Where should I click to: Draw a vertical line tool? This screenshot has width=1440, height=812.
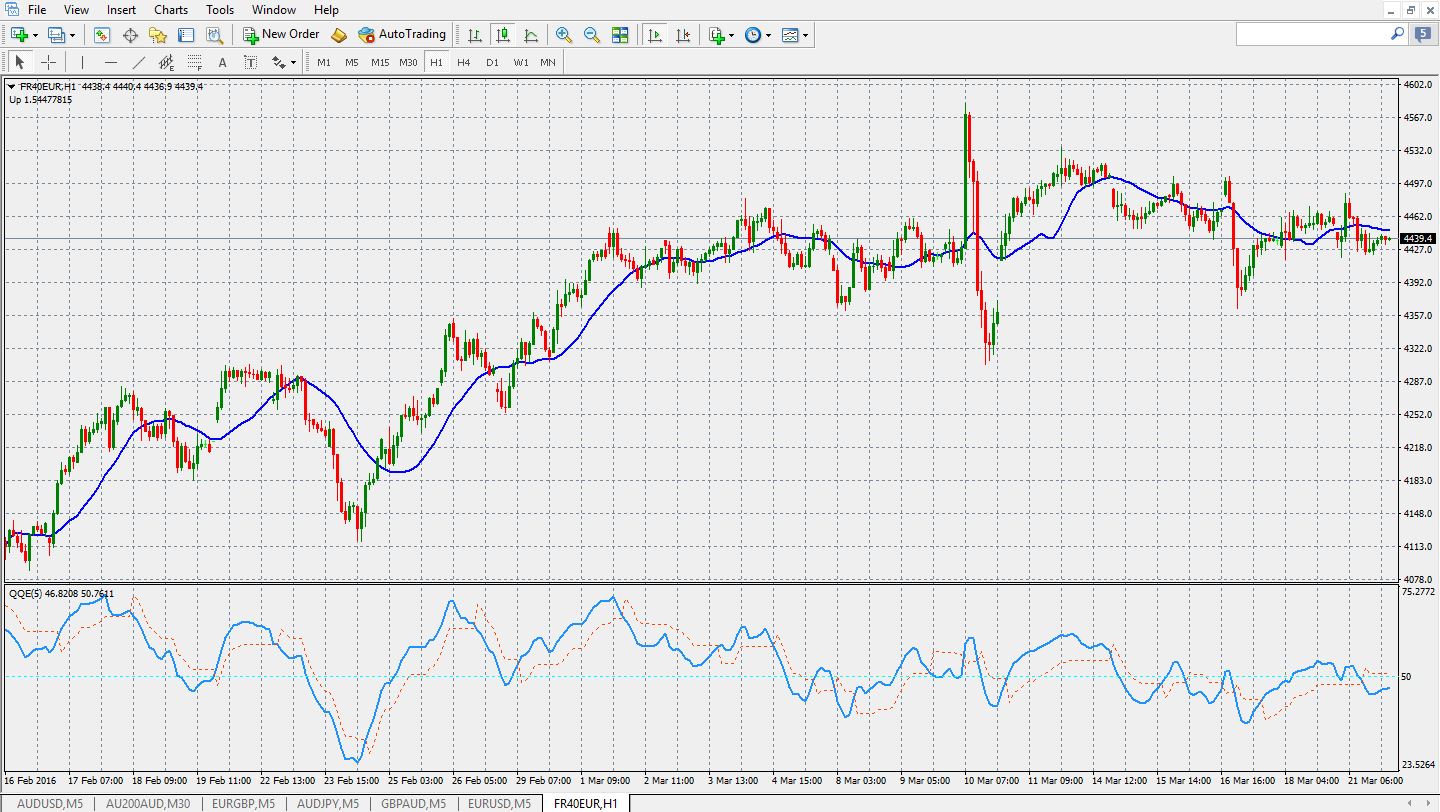click(82, 62)
